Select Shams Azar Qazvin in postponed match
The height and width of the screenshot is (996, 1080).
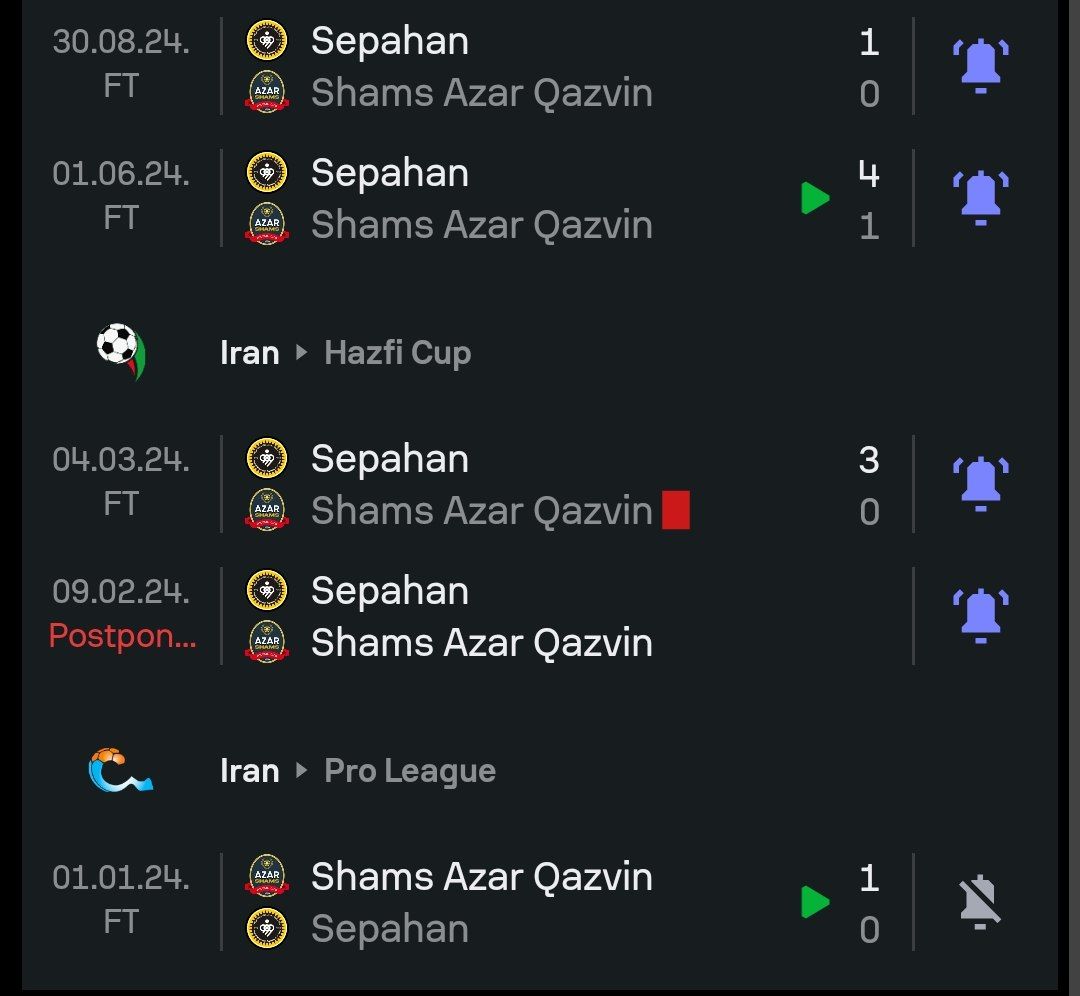481,643
